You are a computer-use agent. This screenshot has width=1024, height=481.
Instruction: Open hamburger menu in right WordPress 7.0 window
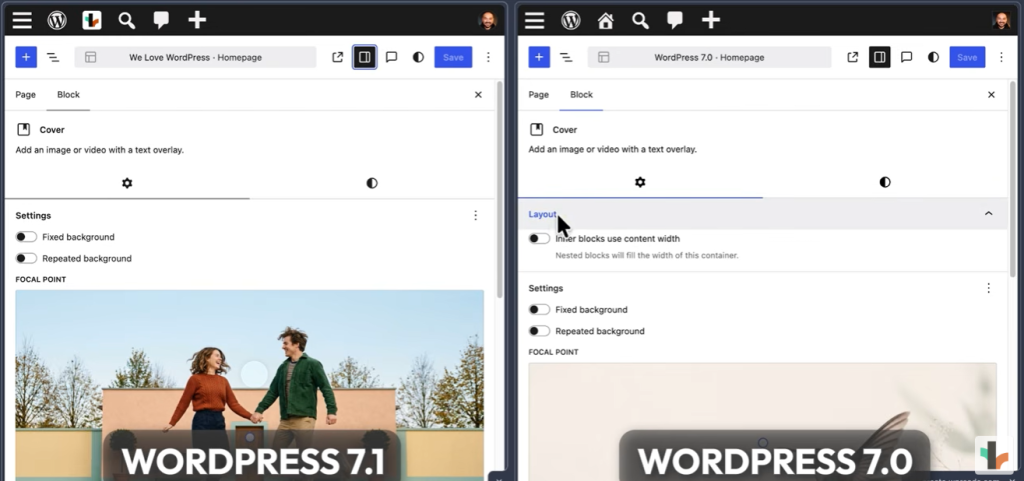click(534, 20)
